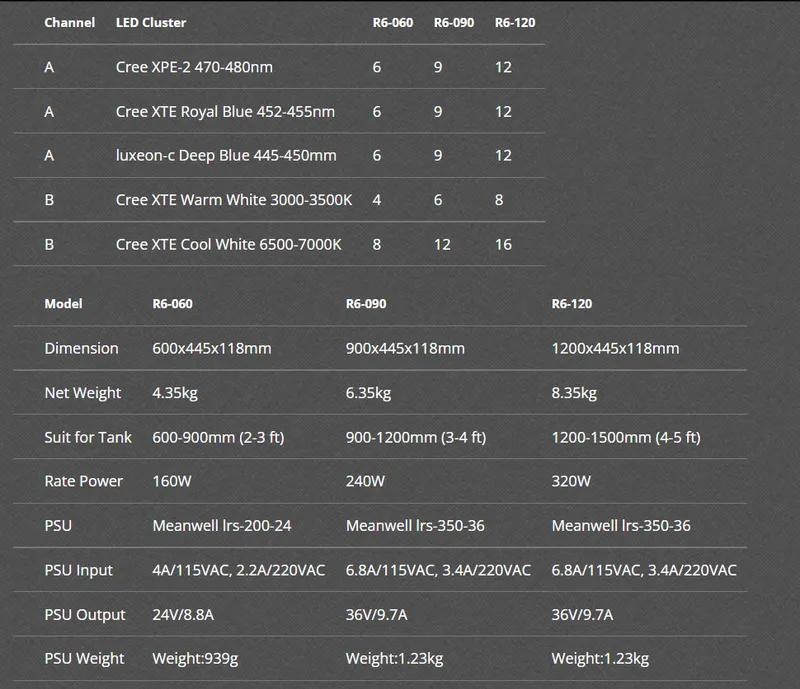Select the Net Weight row label

(x=83, y=393)
